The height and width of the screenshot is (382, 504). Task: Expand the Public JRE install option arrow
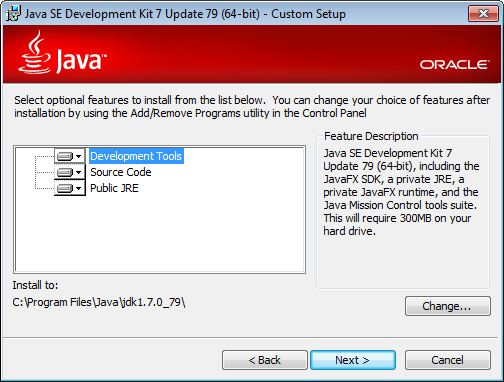click(x=79, y=188)
